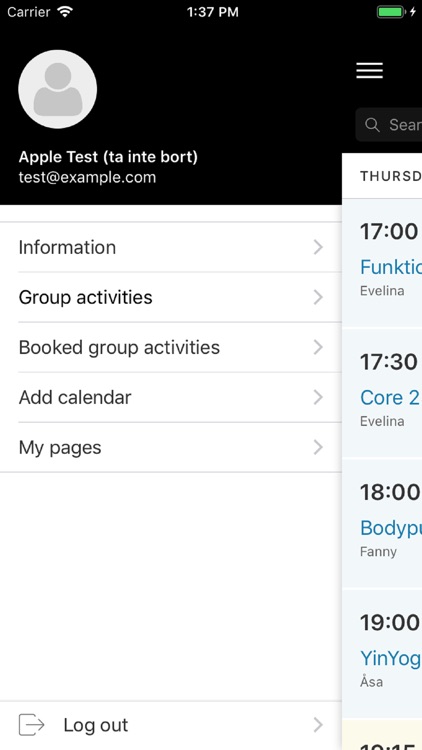Select Group activities menu entry

click(171, 298)
